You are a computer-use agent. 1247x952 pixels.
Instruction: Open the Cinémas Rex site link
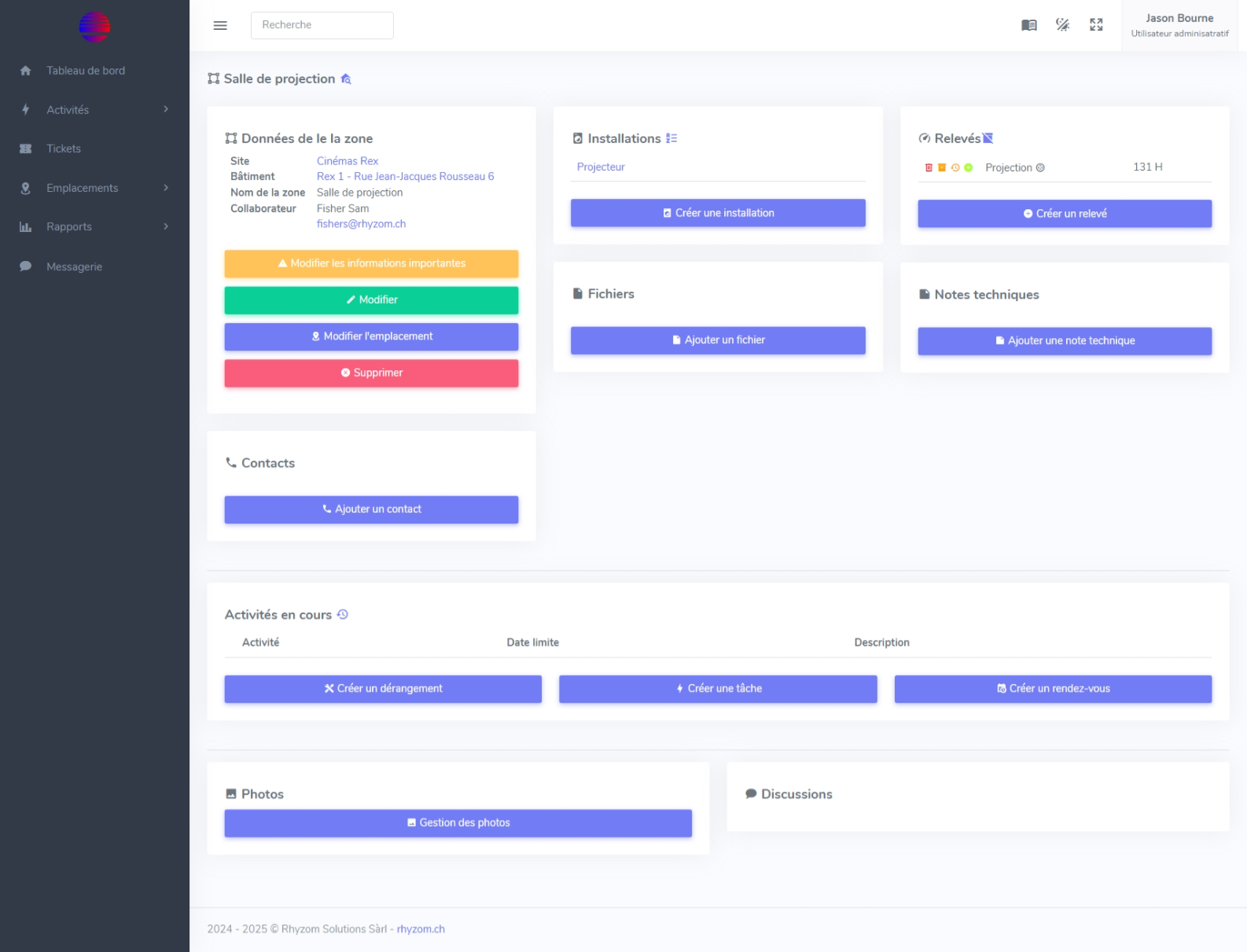tap(348, 161)
